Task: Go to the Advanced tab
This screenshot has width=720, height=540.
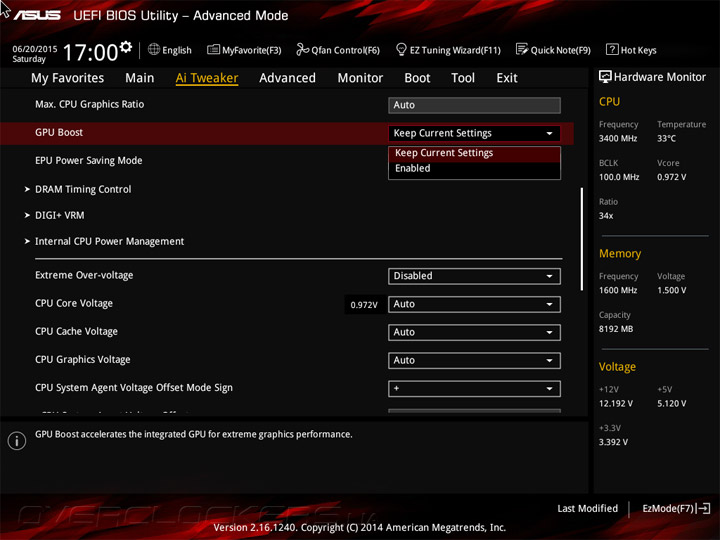Action: tap(287, 78)
